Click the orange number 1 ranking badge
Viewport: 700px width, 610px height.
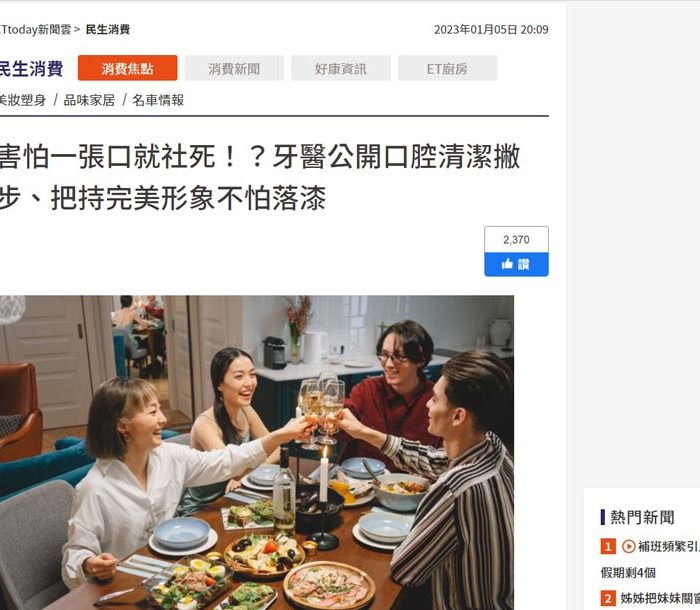pyautogui.click(x=608, y=546)
